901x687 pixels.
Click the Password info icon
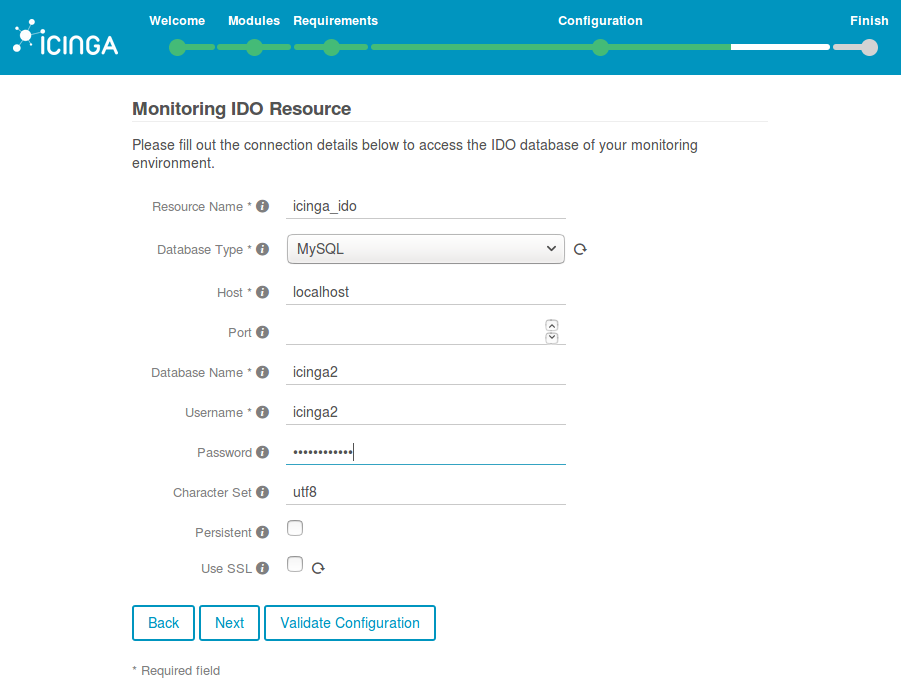point(263,452)
